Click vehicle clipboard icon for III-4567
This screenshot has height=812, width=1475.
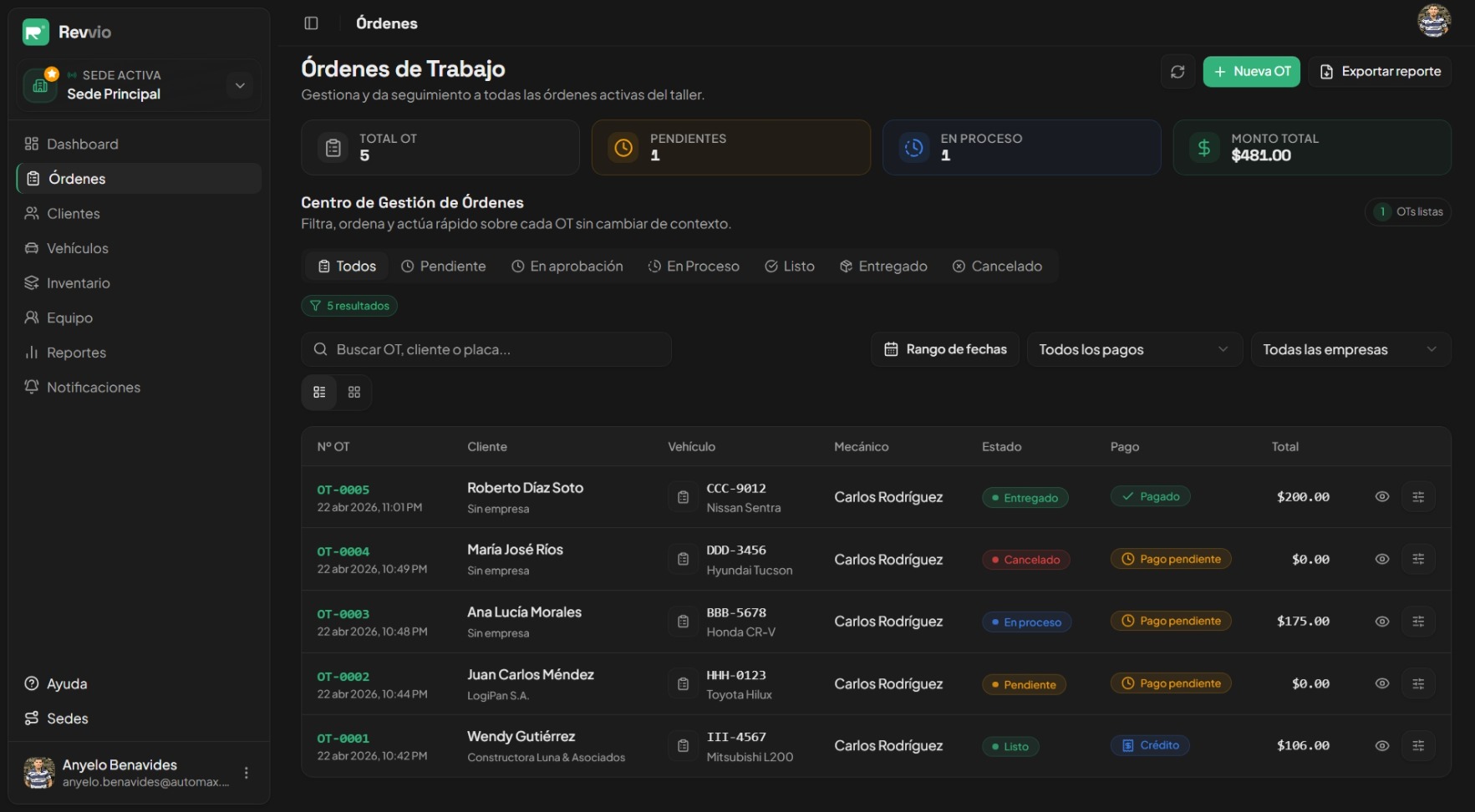683,746
